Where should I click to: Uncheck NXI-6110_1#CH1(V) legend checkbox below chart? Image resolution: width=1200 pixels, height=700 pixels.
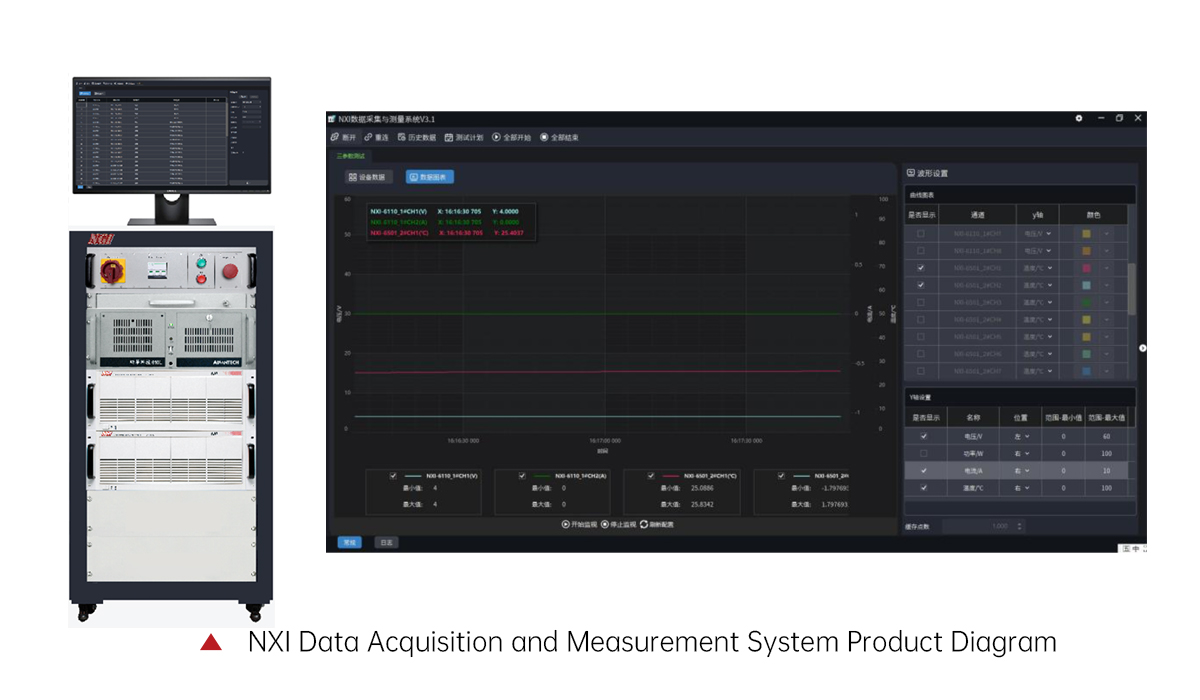coord(393,476)
